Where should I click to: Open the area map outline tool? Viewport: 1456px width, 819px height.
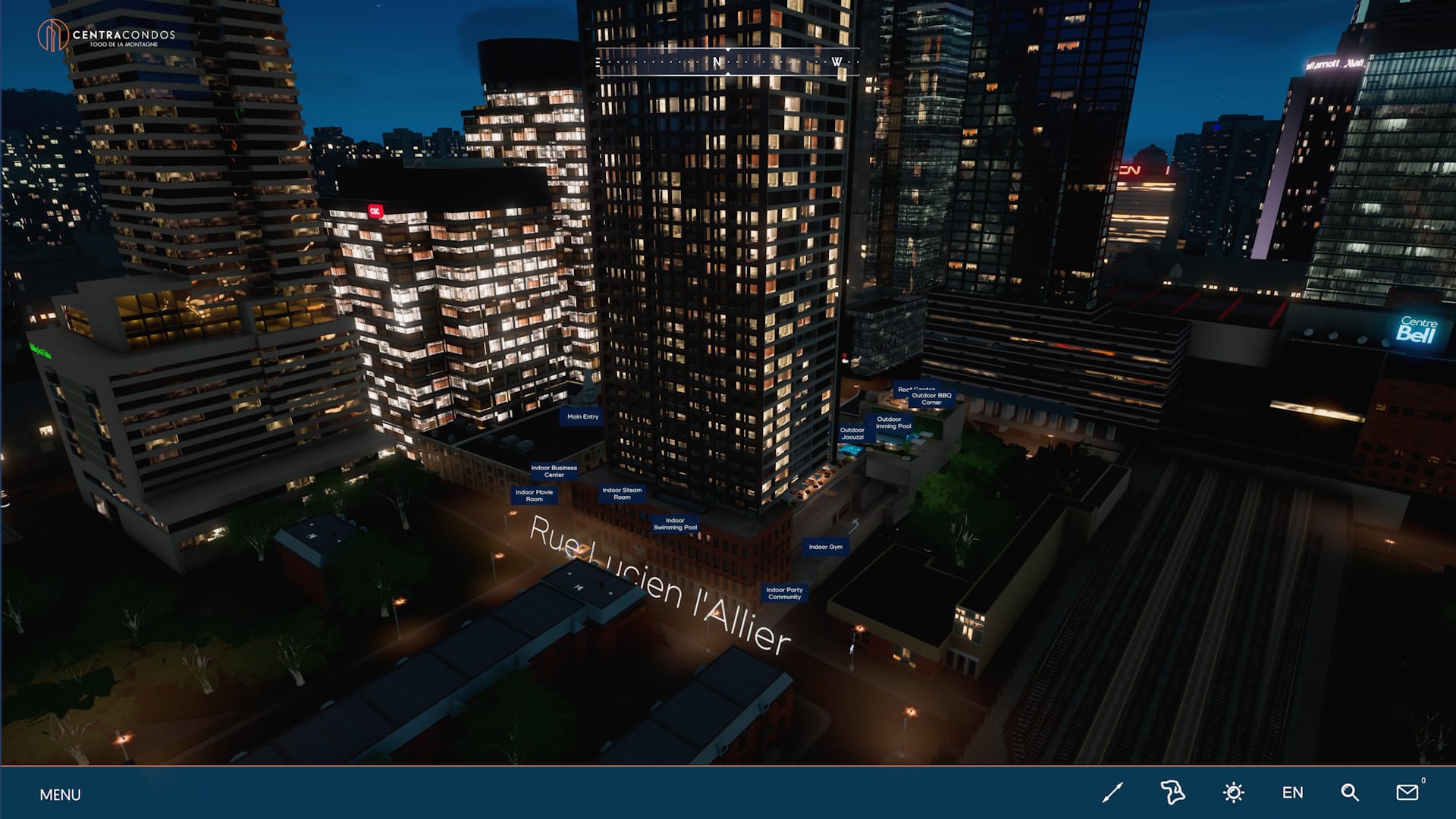click(1172, 792)
